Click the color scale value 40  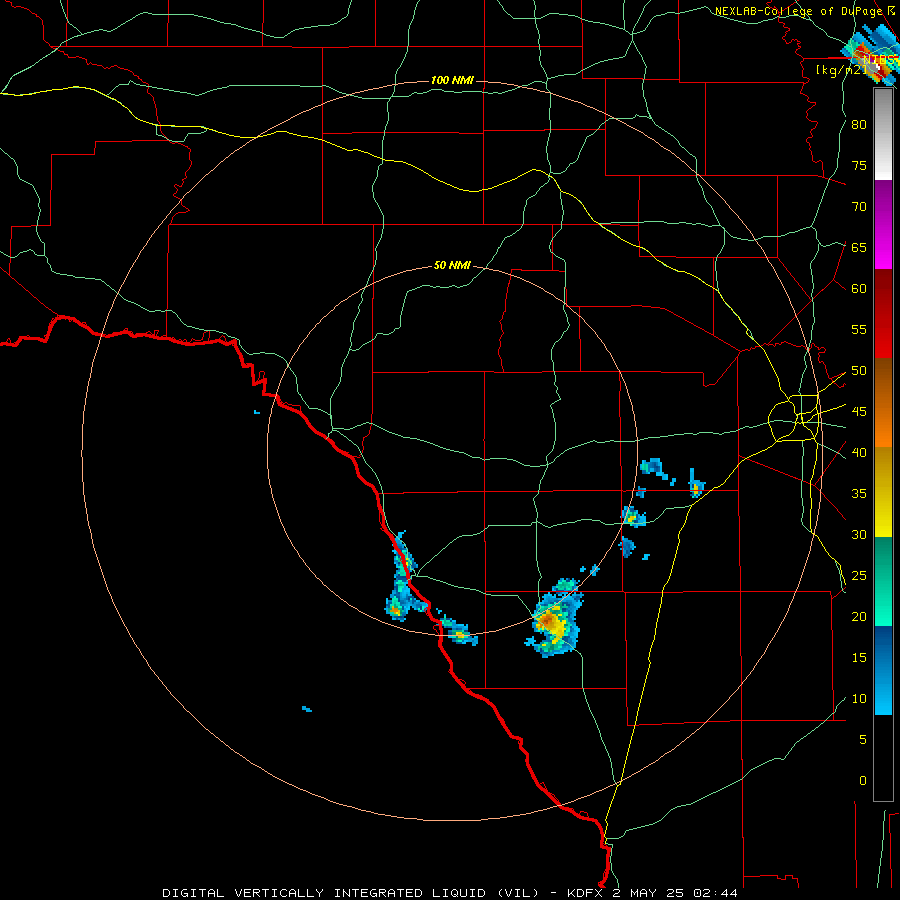[x=859, y=452]
